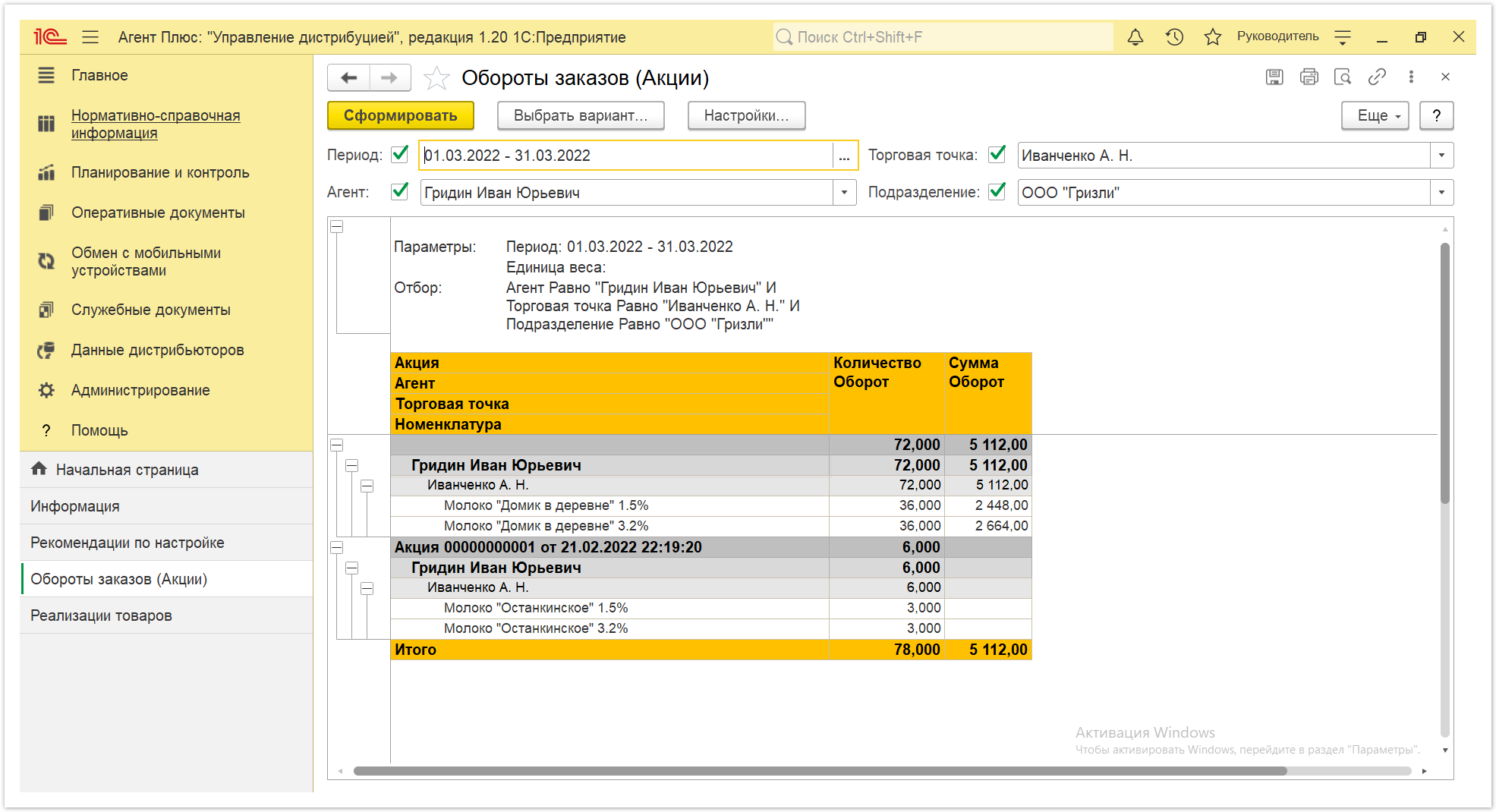Open Оперативные документы section

[x=158, y=212]
